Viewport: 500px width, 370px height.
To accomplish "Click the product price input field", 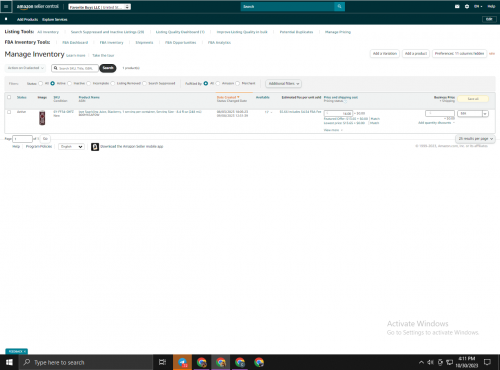I will click(338, 114).
